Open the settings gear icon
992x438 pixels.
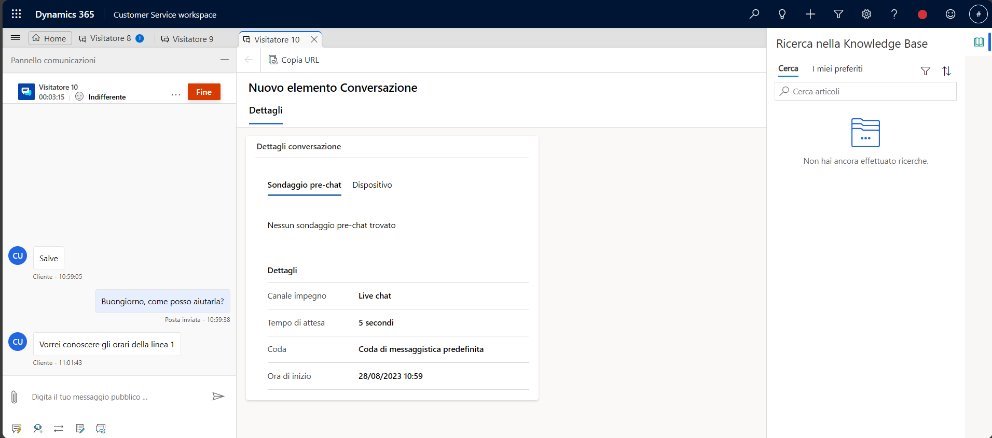866,14
